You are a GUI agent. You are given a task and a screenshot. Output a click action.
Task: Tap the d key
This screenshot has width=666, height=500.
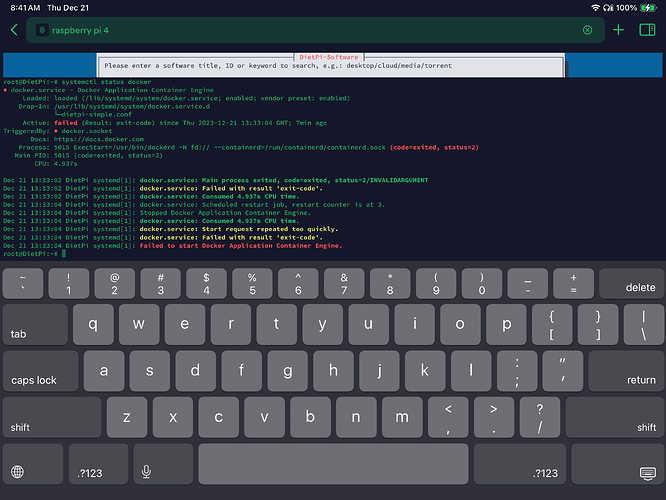(x=195, y=371)
